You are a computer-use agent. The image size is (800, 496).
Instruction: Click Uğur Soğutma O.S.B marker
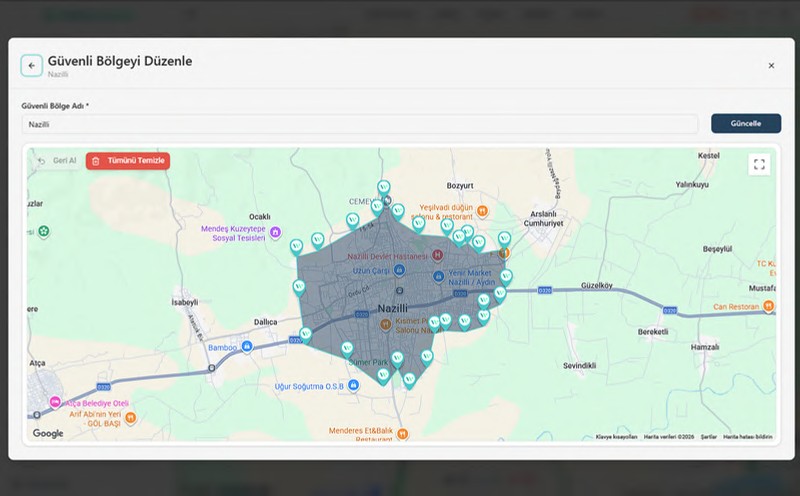353,385
